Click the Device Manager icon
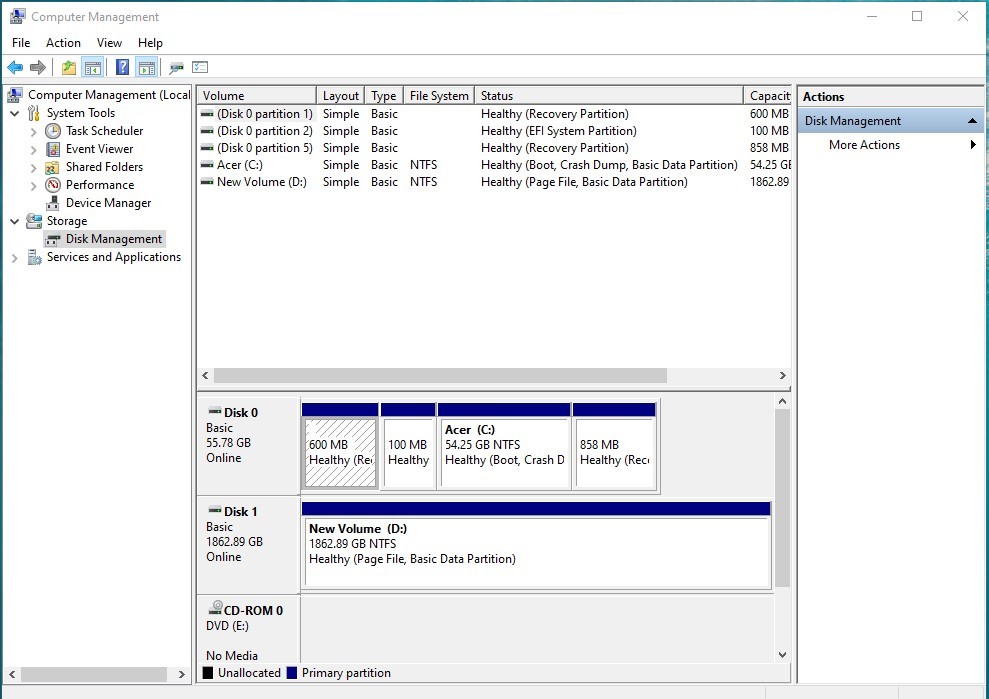Screen dimensions: 989x699 pyautogui.click(x=53, y=203)
